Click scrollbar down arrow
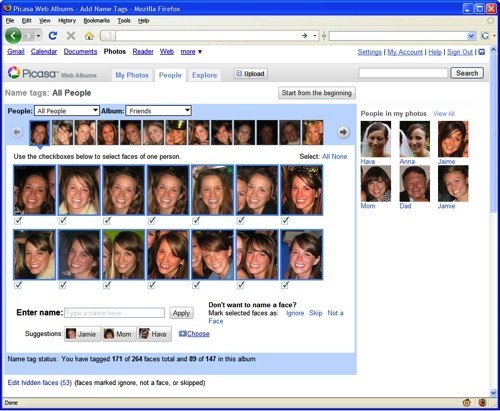 pyautogui.click(x=493, y=393)
